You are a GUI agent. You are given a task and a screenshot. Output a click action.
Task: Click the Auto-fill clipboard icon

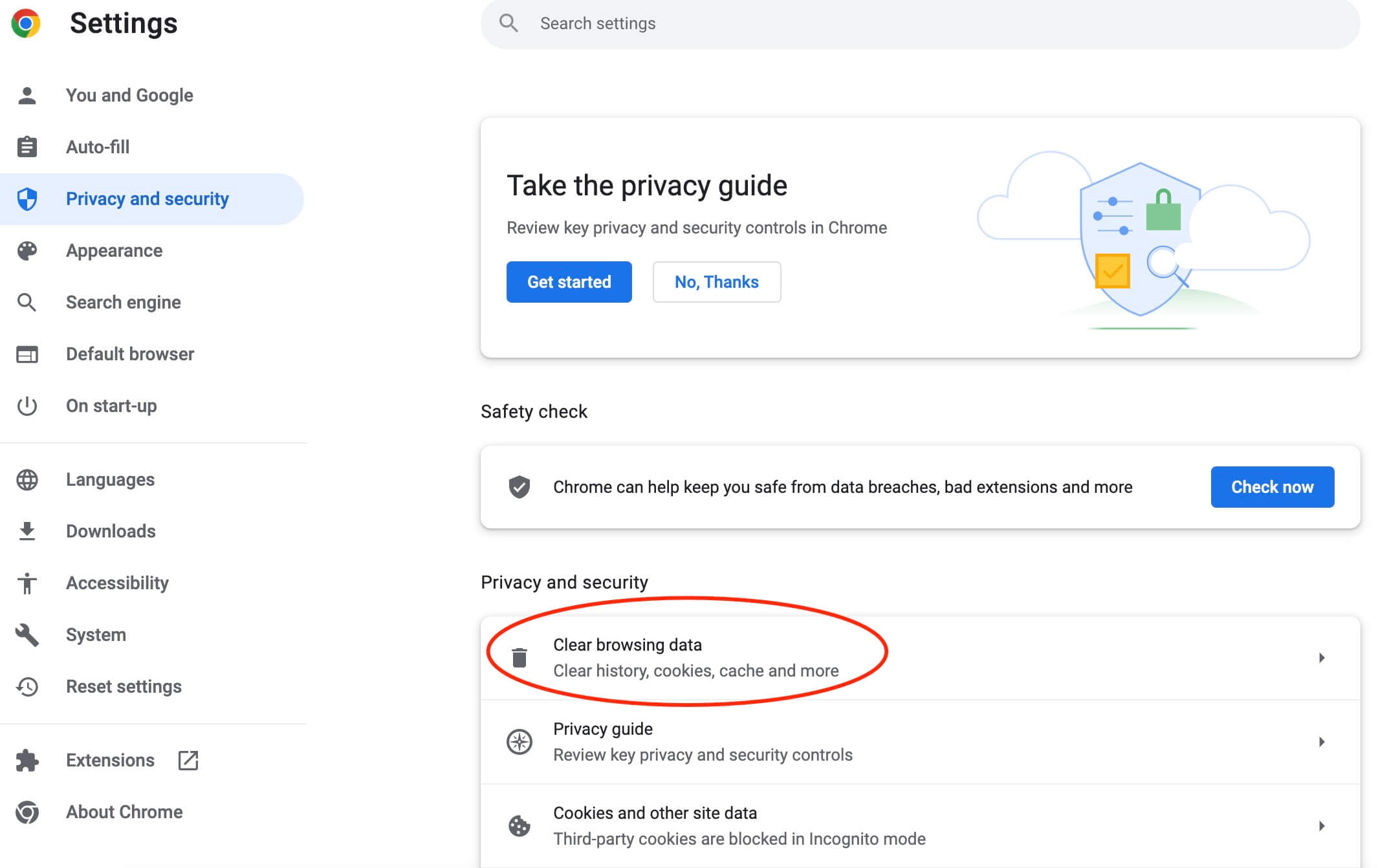point(27,147)
